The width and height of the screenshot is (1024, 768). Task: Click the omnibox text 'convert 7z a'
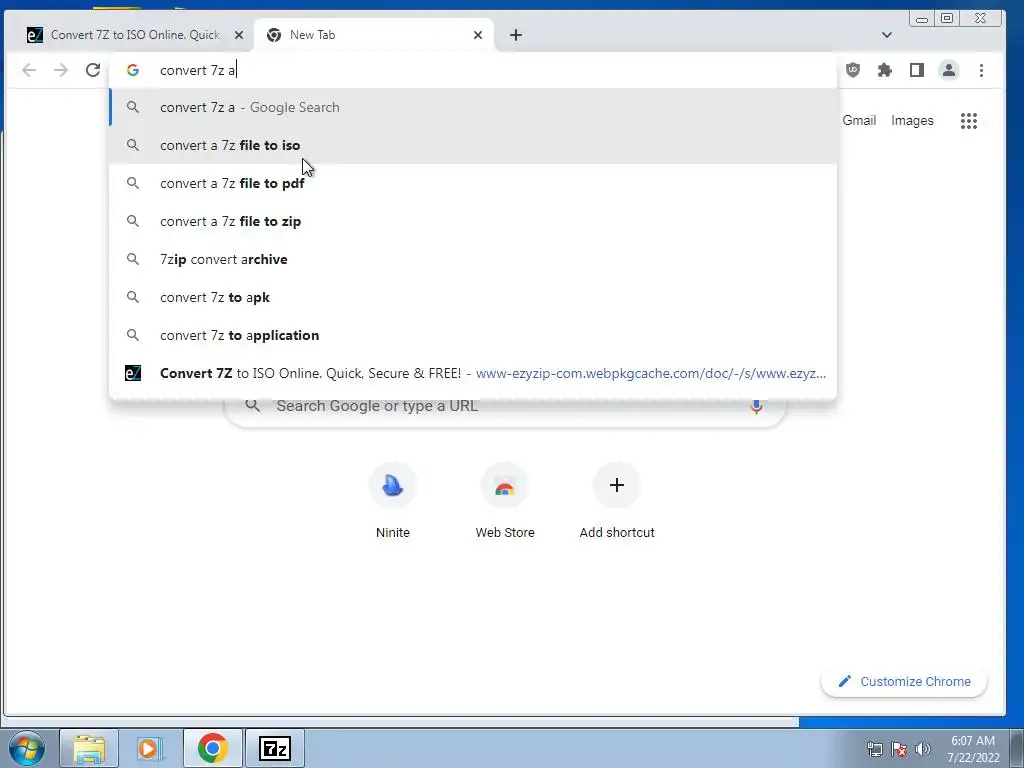pos(198,71)
